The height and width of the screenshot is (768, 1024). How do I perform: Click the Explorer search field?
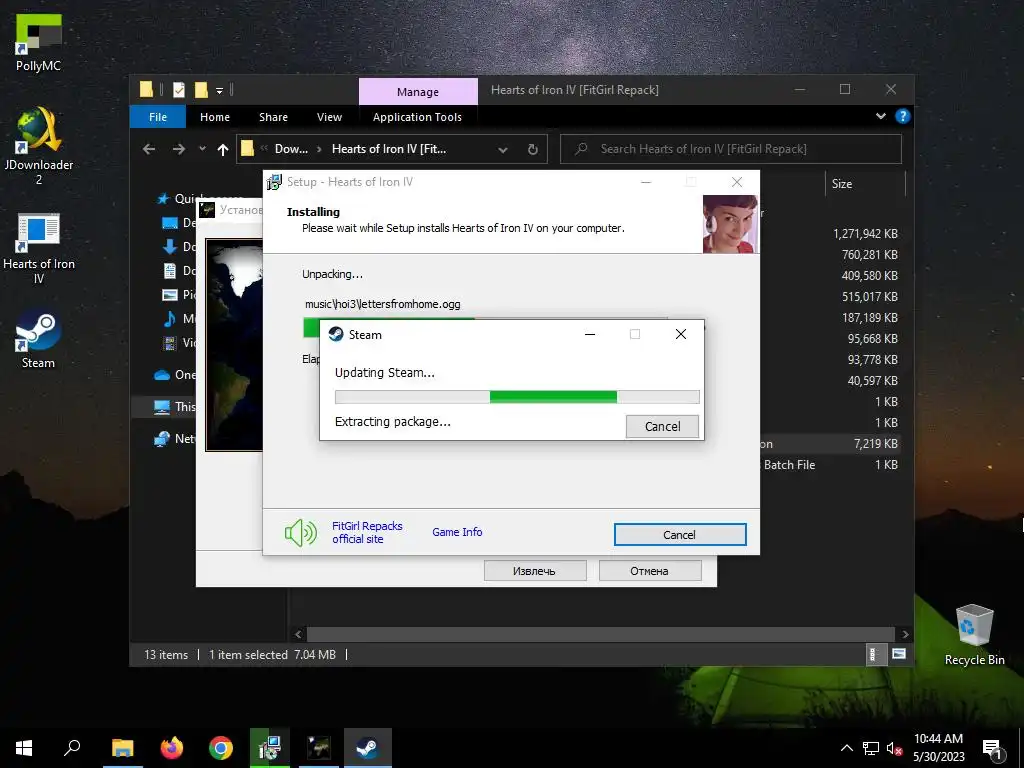coord(731,149)
